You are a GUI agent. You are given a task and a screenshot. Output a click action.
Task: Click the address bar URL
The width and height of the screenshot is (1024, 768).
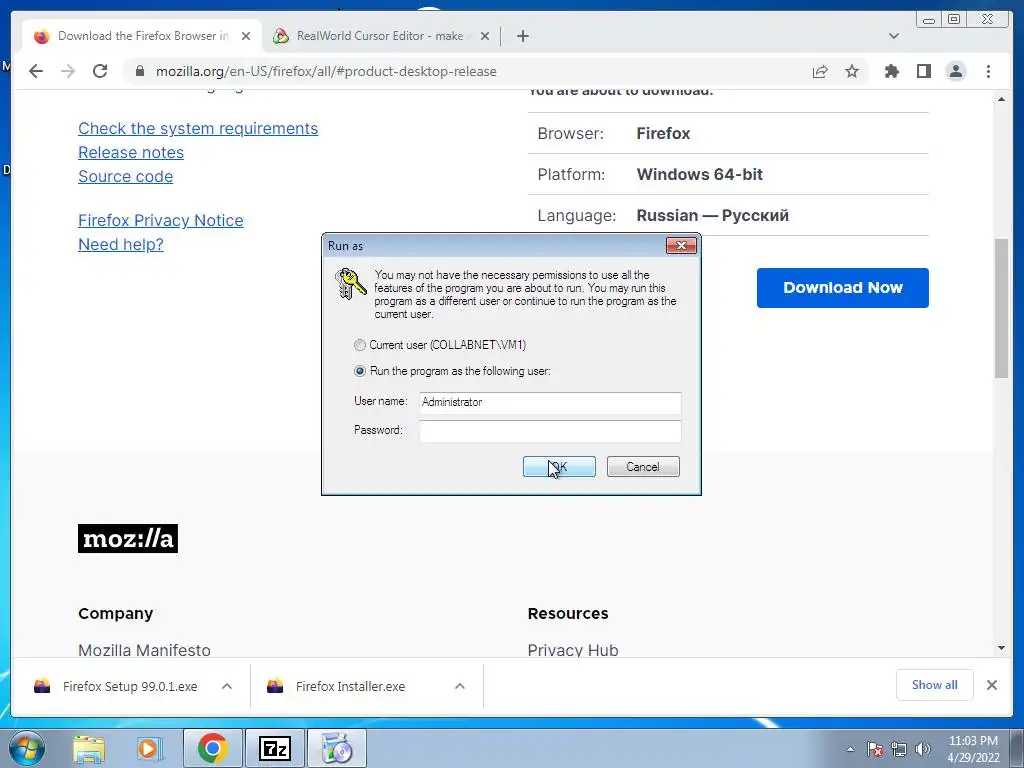click(x=326, y=71)
